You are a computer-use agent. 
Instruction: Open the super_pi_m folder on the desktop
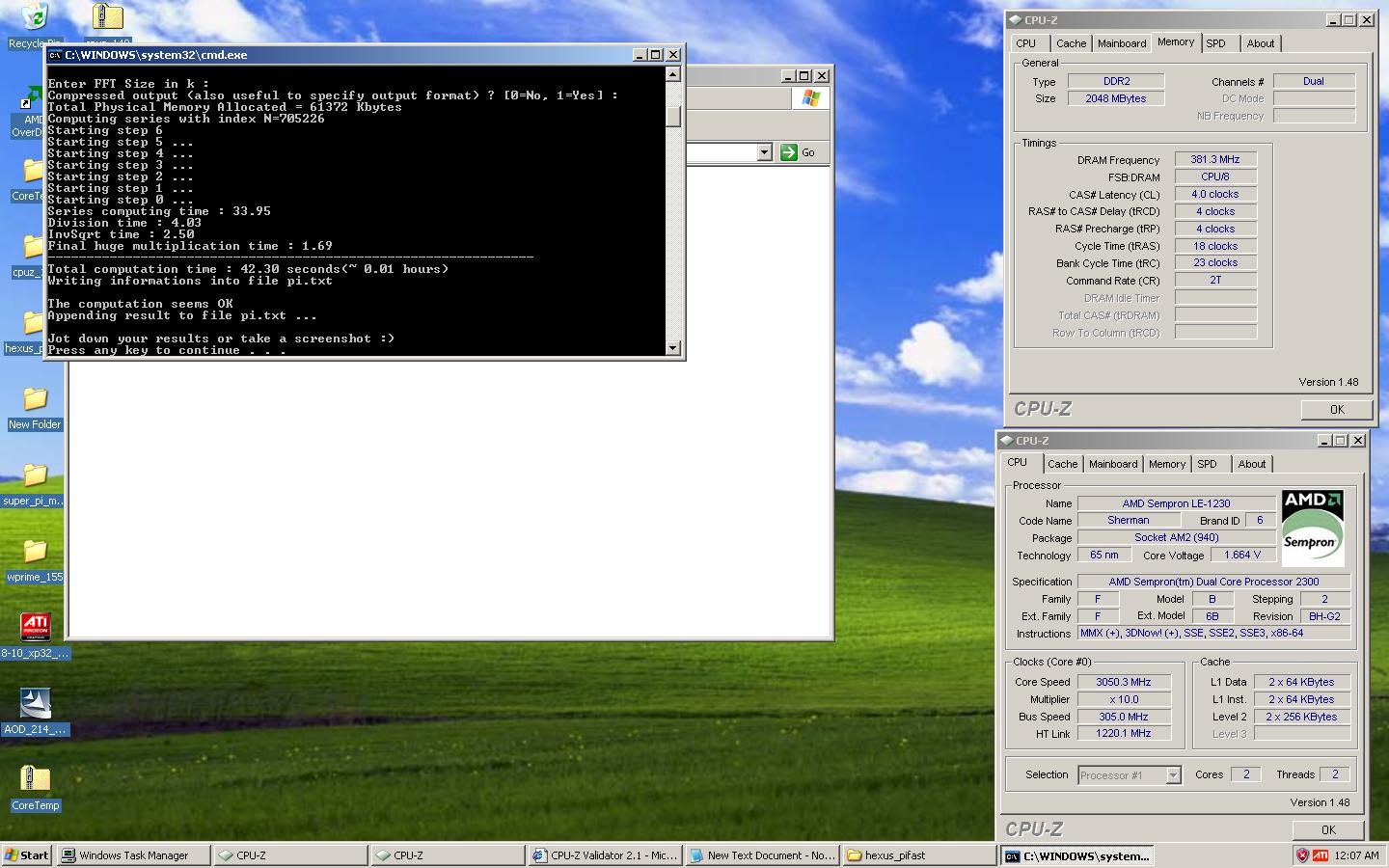coord(35,475)
